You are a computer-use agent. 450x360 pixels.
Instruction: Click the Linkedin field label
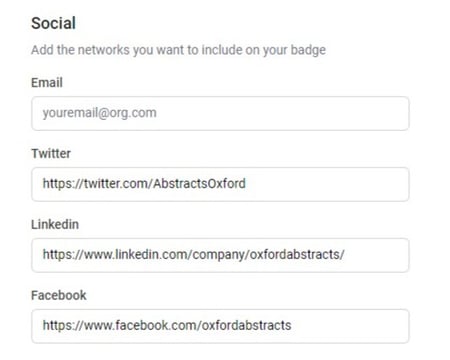[x=55, y=224]
